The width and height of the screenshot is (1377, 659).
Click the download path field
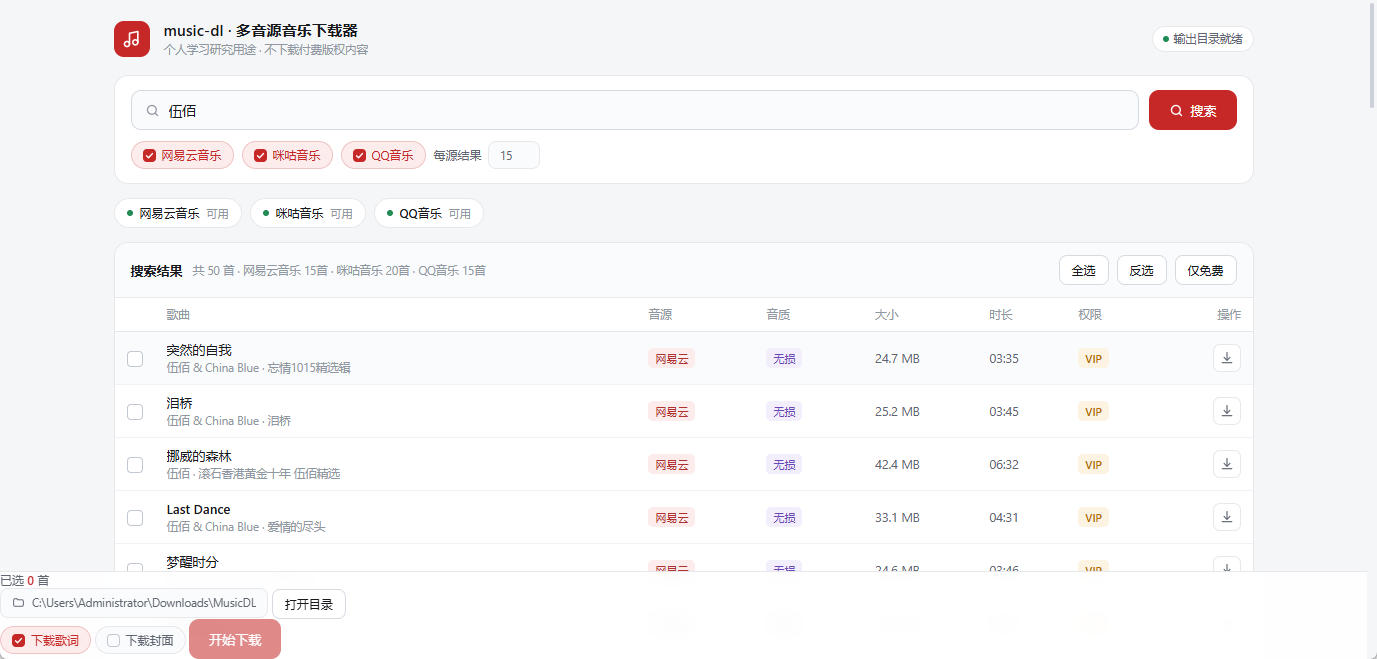pyautogui.click(x=134, y=603)
